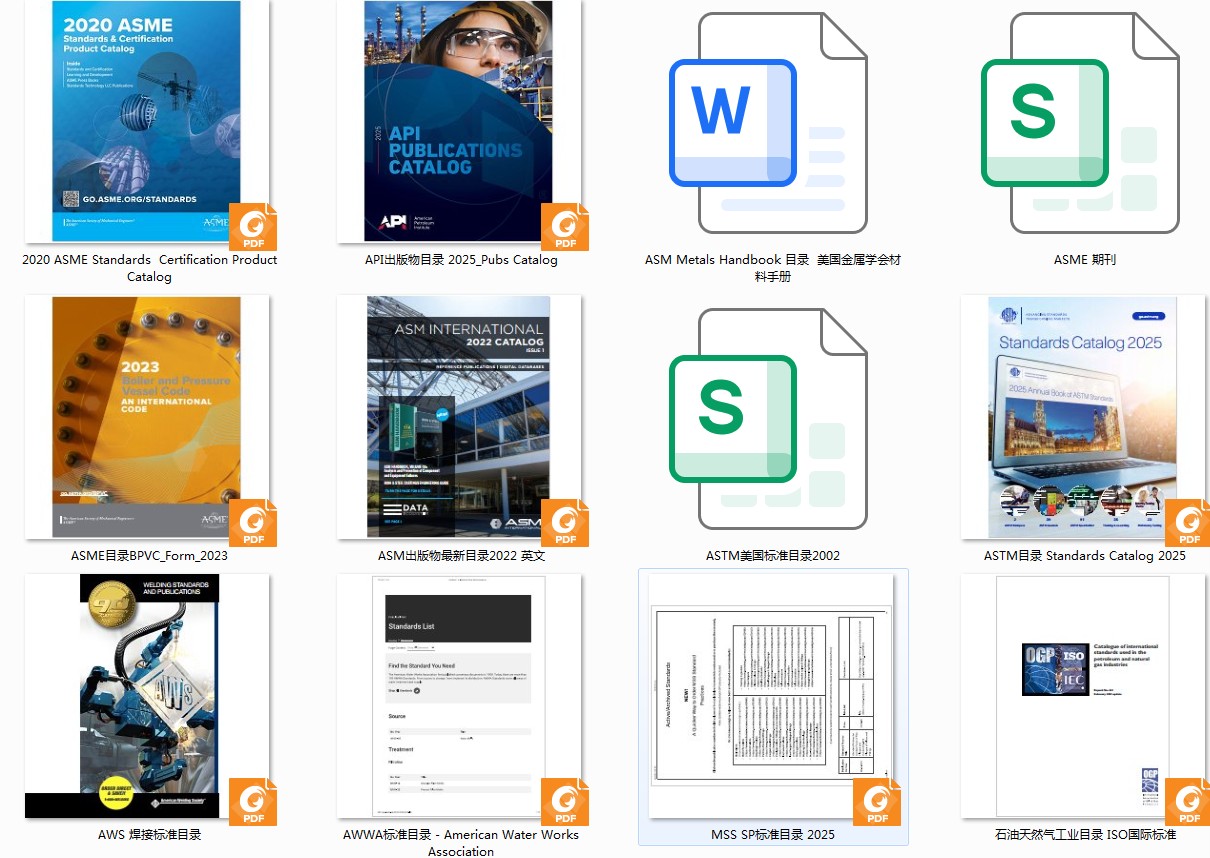Screen dimensions: 1210x858
Task: Click file name 'ASME目录BPVC_Form_2023'
Action: click(149, 556)
